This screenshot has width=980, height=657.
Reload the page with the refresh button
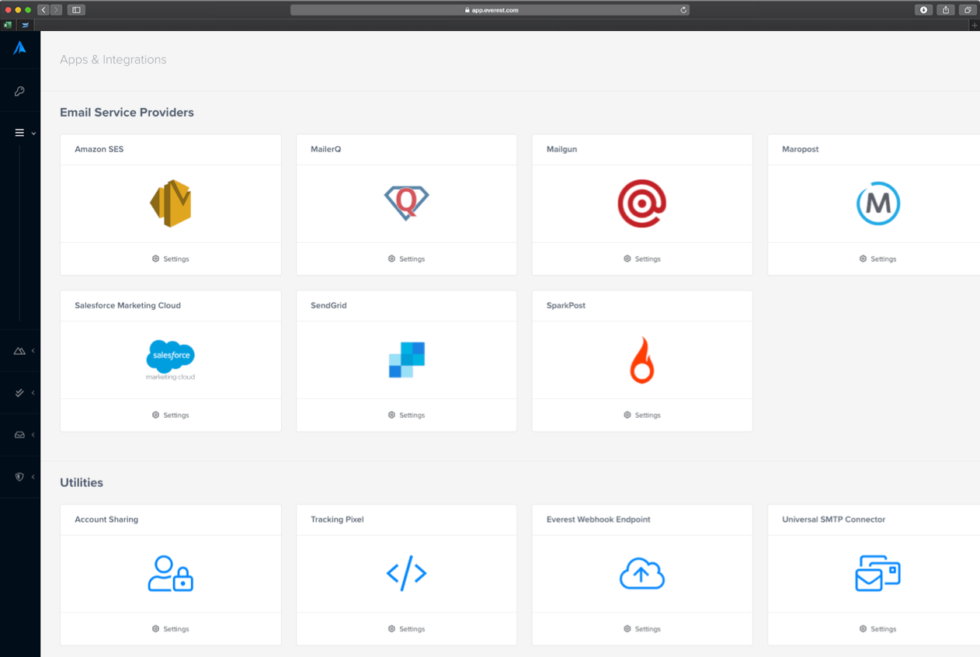683,10
